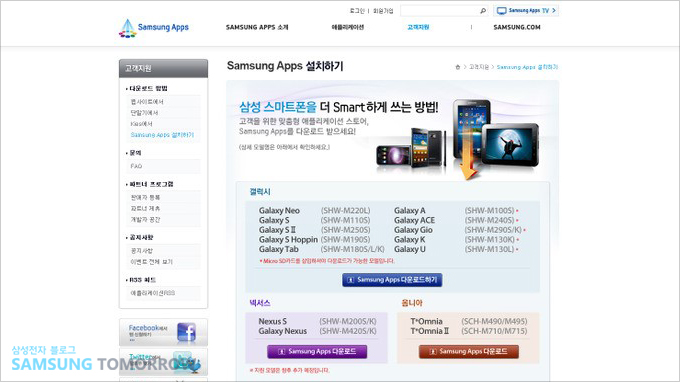The height and width of the screenshot is (382, 680).
Task: Click the 갤럭시 section heading
Action: pyautogui.click(x=260, y=192)
